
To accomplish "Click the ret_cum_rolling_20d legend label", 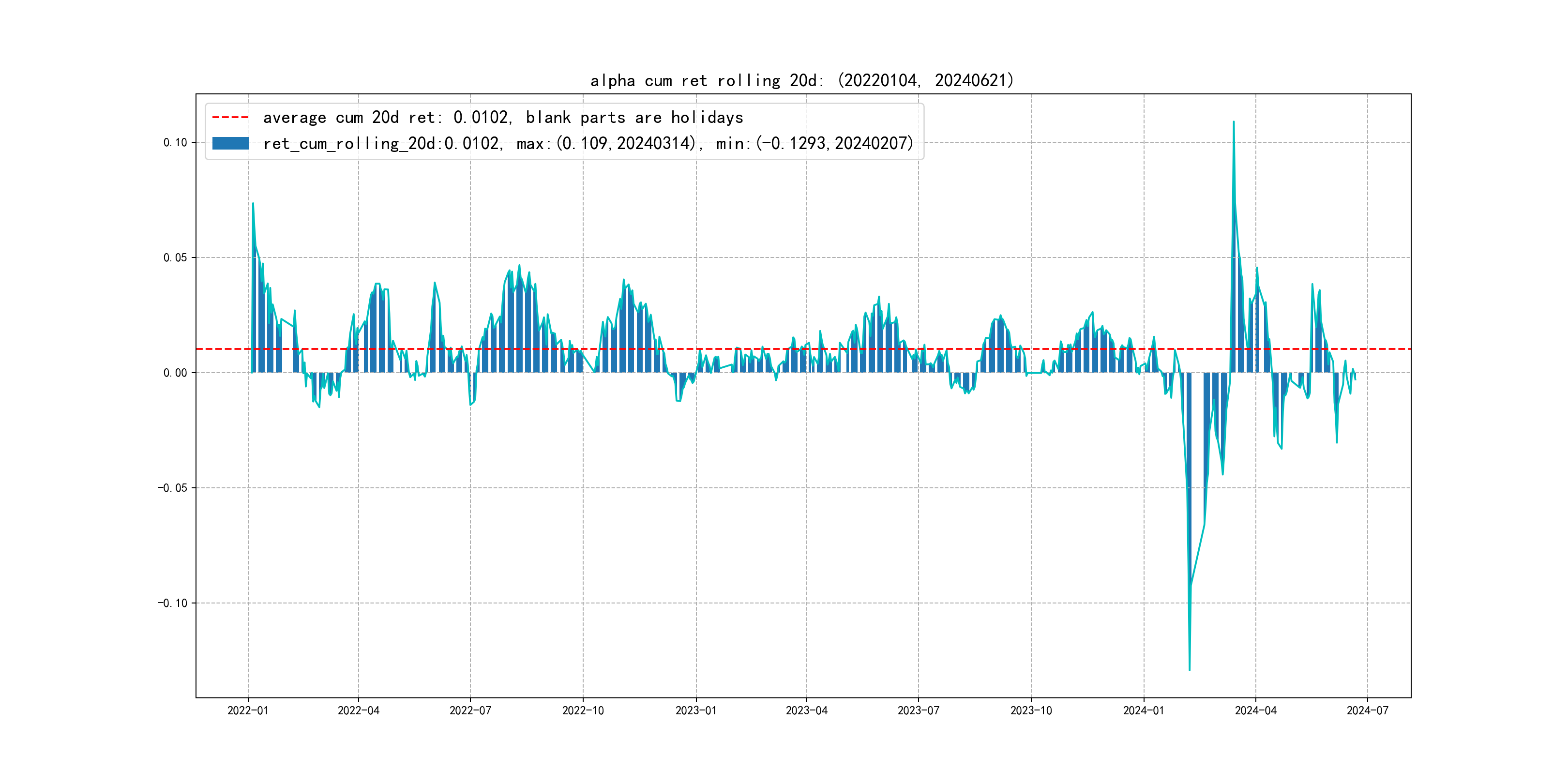I will point(588,143).
